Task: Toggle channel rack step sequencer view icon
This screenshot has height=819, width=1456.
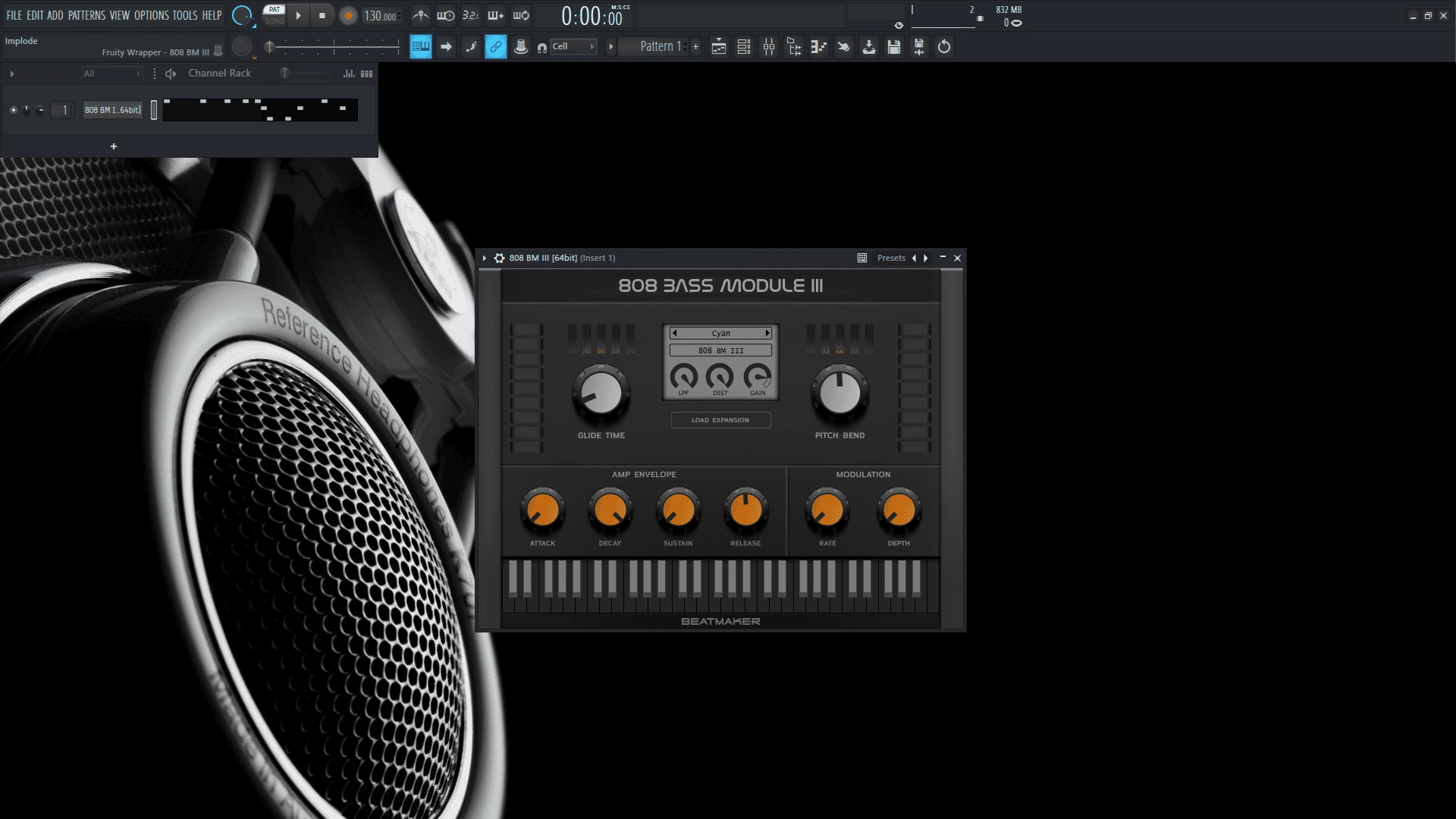Action: tap(367, 74)
